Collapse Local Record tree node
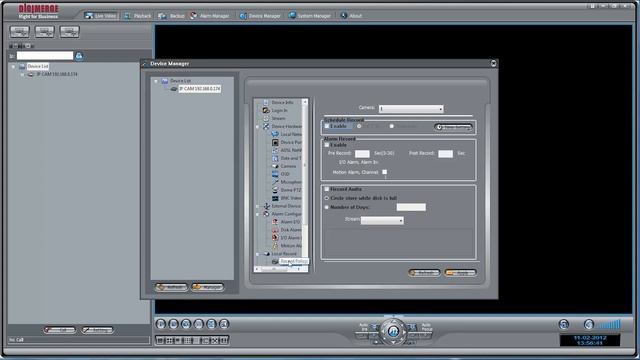640x360 pixels. point(257,254)
